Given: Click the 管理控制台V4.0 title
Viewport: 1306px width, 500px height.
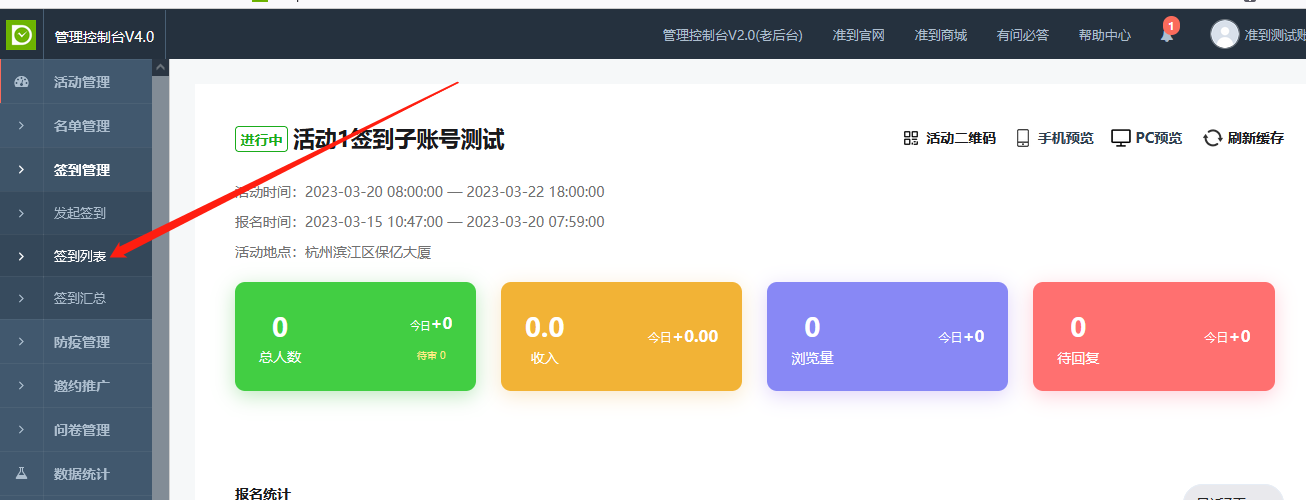Looking at the screenshot, I should click(x=104, y=37).
